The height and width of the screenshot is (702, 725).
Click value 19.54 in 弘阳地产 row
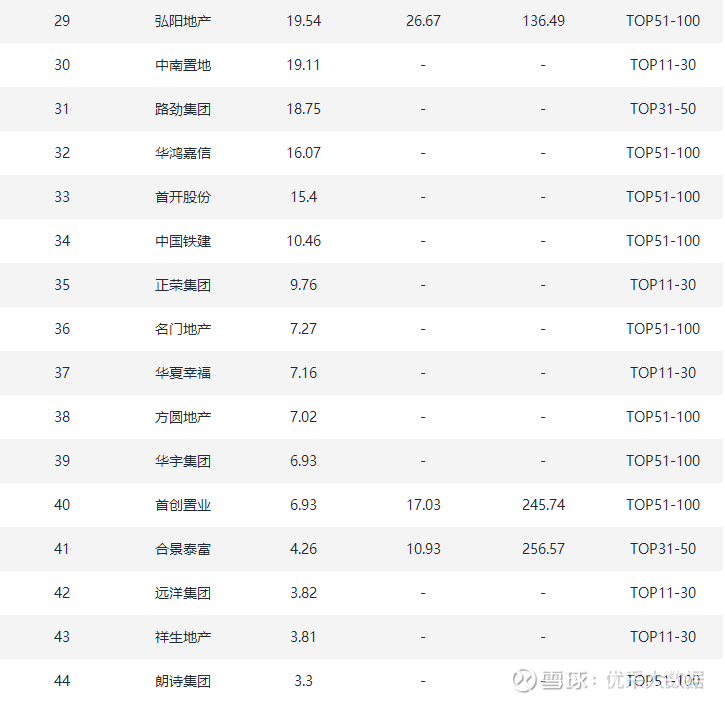pos(303,21)
